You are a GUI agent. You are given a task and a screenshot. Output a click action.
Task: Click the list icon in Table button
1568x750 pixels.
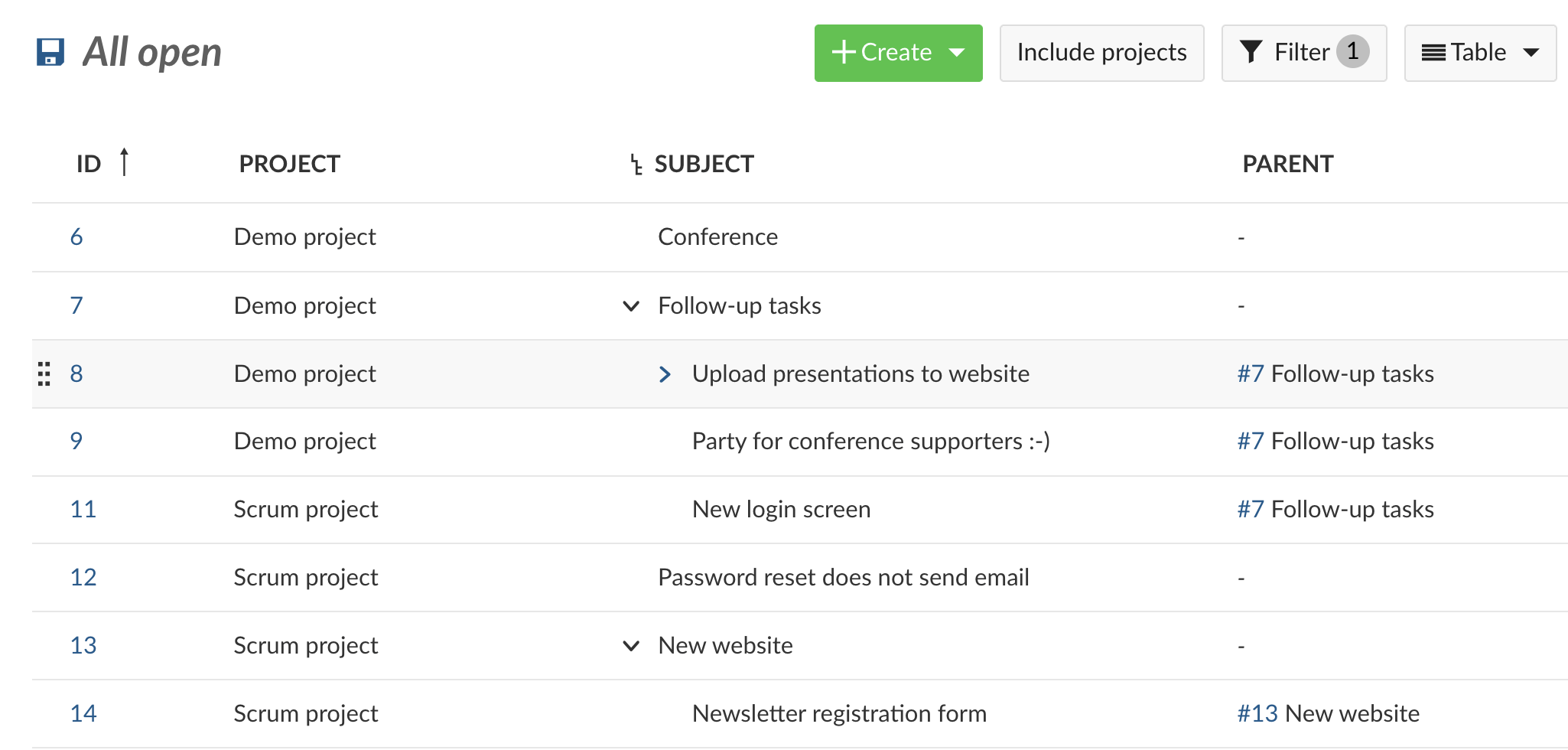coord(1433,53)
